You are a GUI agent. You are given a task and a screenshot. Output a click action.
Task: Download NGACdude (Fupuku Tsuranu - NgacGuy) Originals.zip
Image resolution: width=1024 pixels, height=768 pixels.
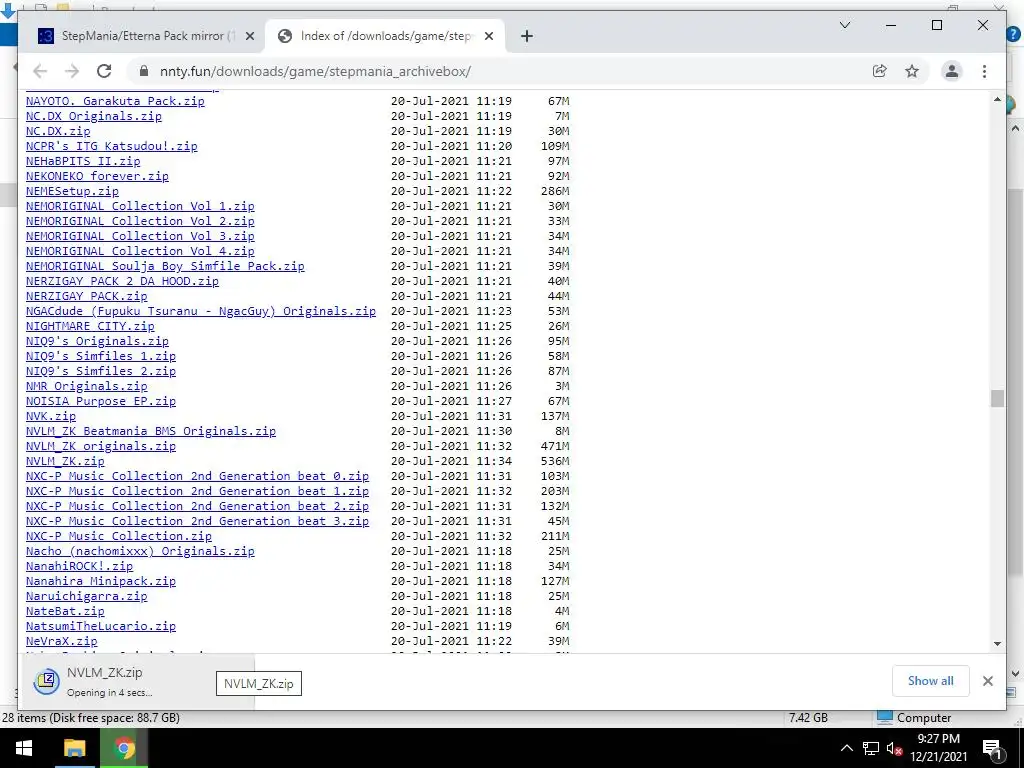click(200, 312)
